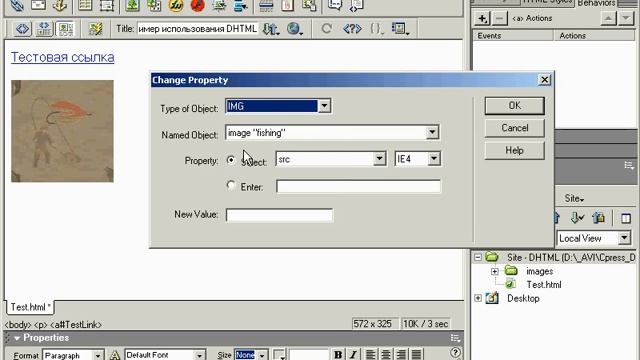This screenshot has height=360, width=640.
Task: Select the 'Select' property radio button
Action: [x=231, y=160]
